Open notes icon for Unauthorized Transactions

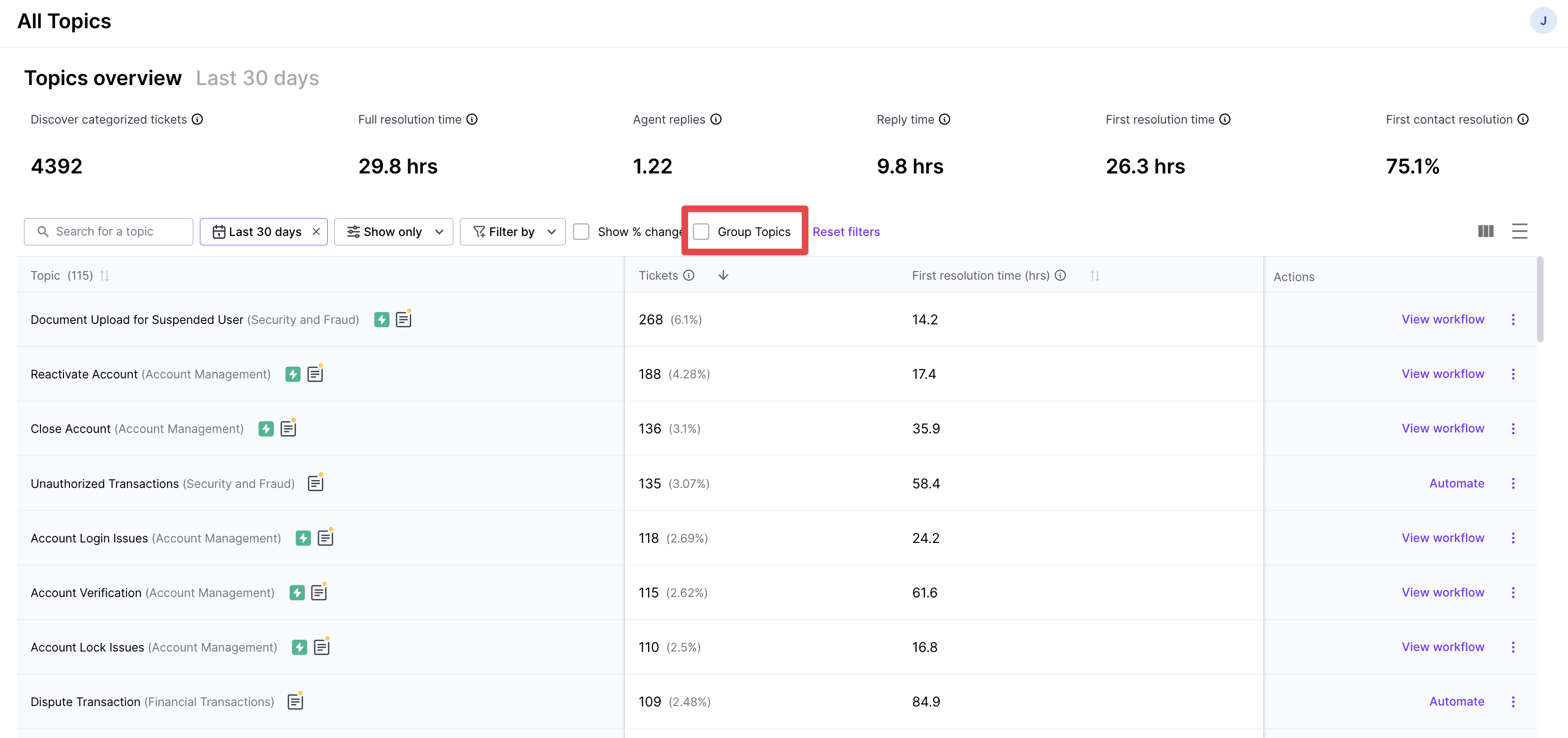pyautogui.click(x=315, y=483)
